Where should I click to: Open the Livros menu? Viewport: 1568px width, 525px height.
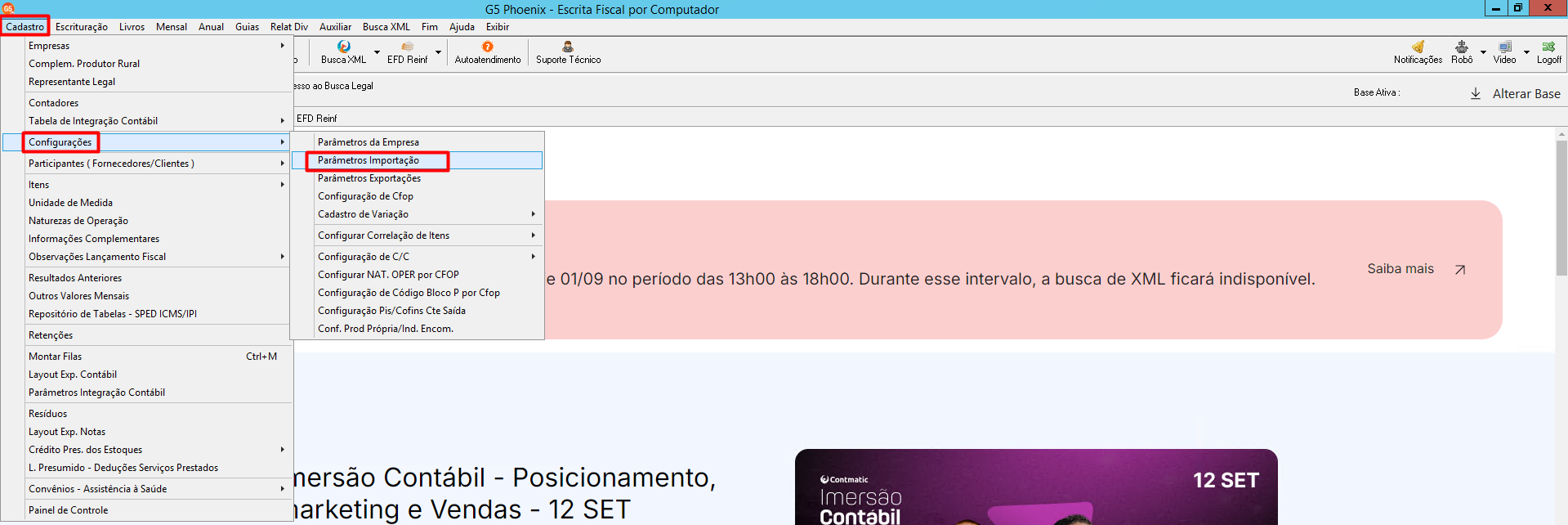132,27
